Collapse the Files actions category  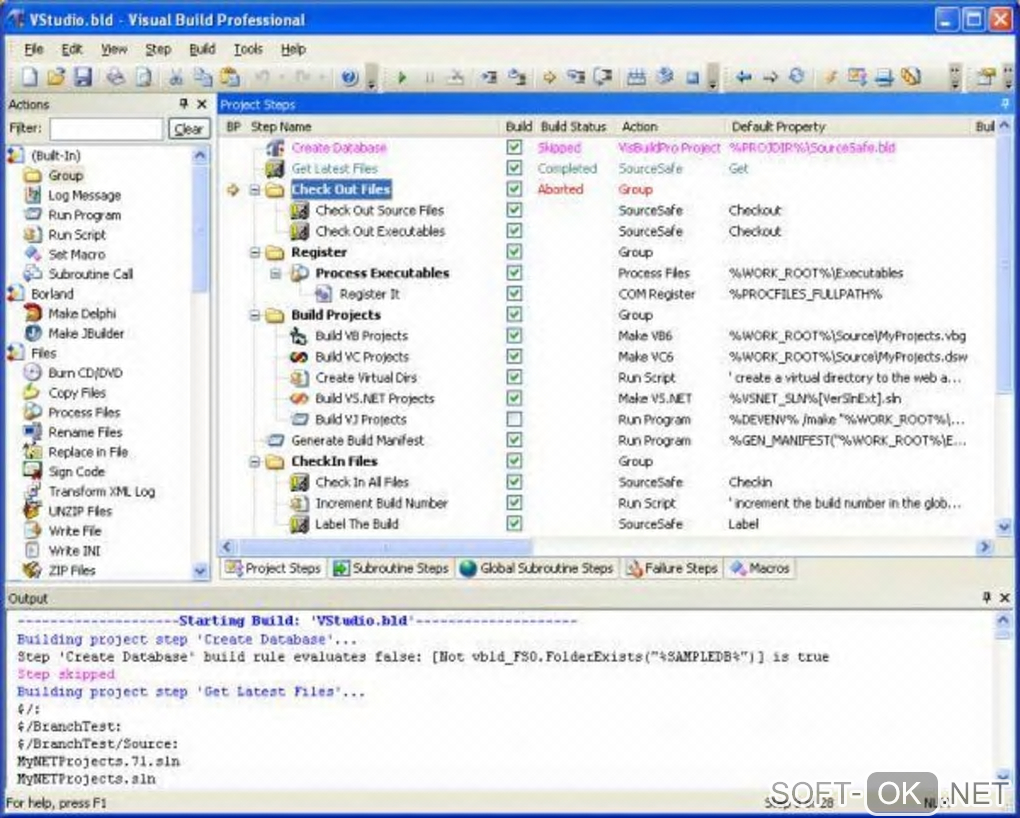[x=14, y=353]
